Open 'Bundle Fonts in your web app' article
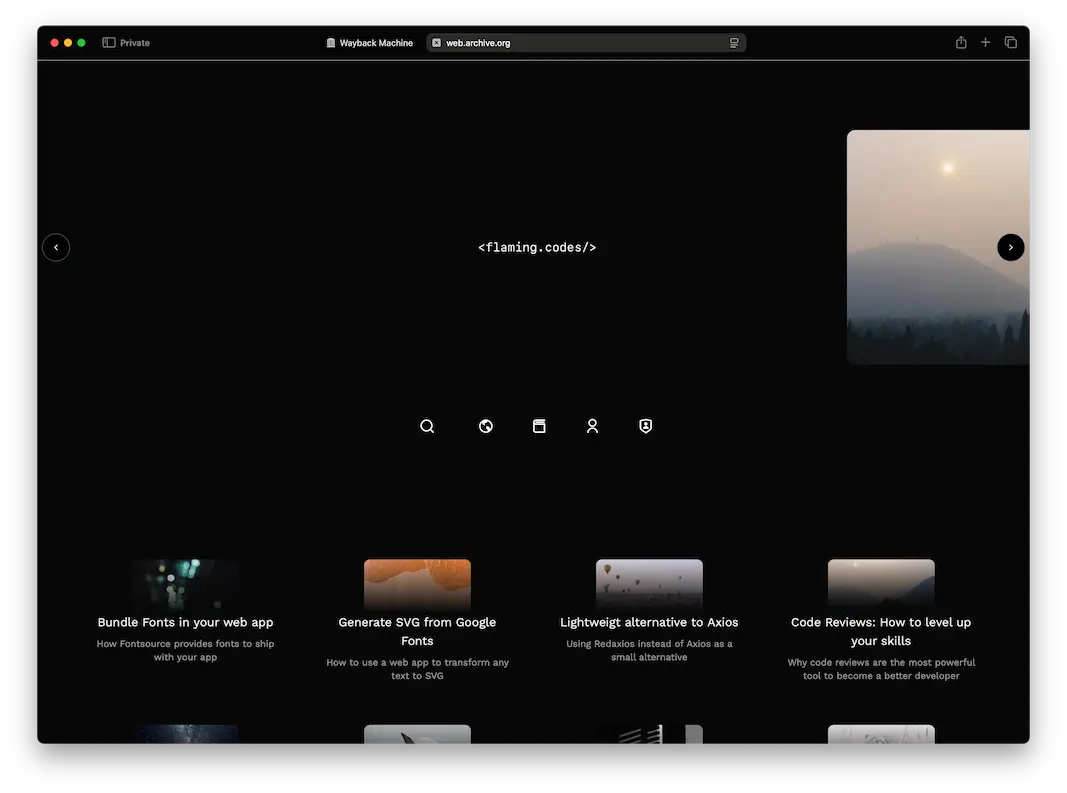1067x793 pixels. click(x=185, y=622)
